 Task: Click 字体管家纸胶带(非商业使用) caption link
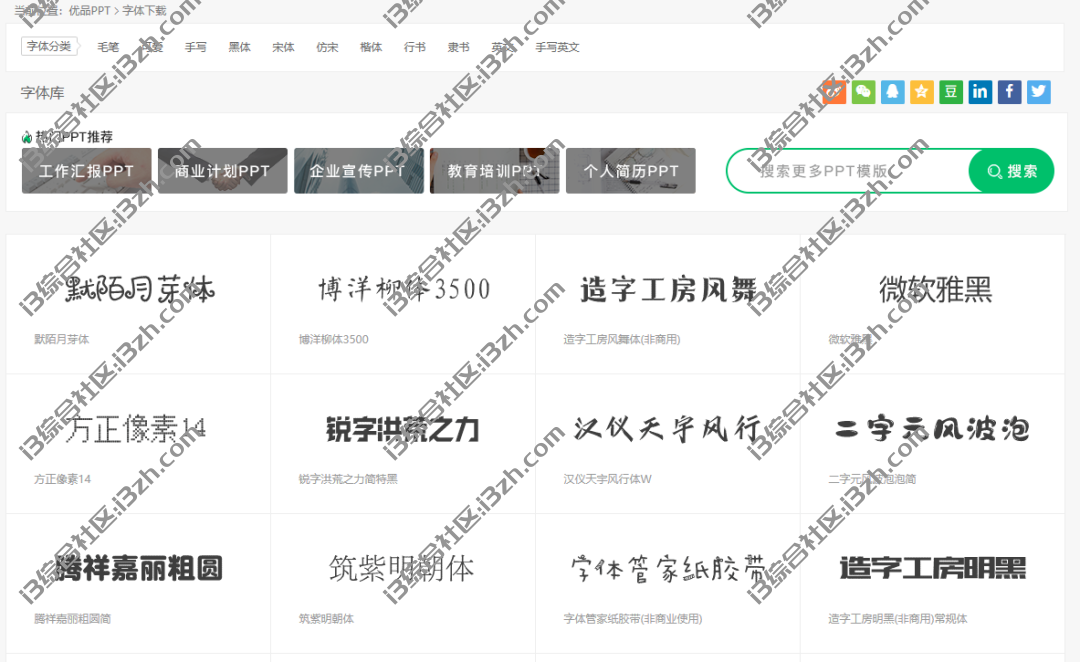633,619
